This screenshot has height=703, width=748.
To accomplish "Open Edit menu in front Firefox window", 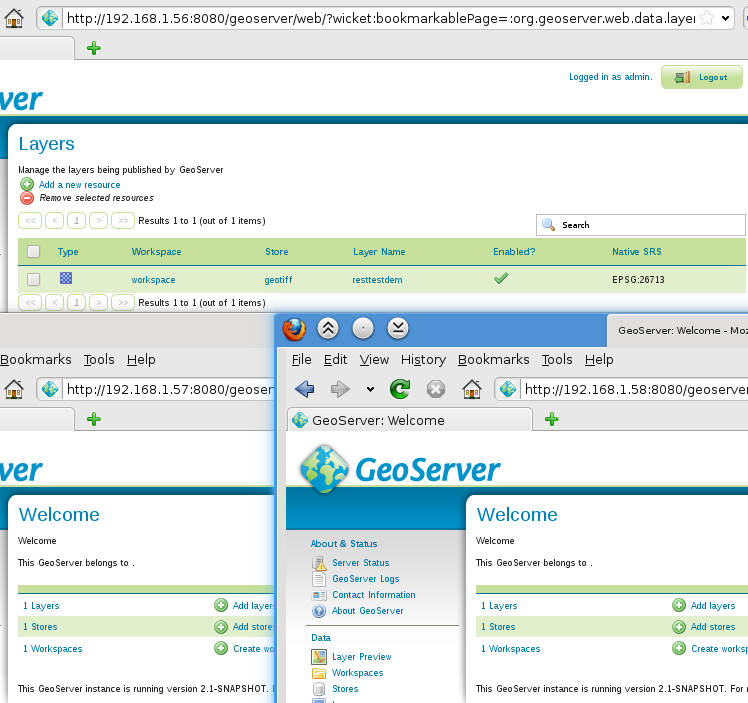I will pyautogui.click(x=335, y=360).
